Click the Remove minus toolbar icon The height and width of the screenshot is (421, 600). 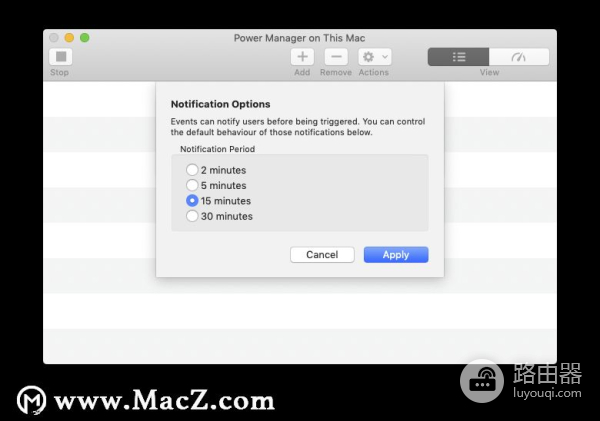pos(336,57)
